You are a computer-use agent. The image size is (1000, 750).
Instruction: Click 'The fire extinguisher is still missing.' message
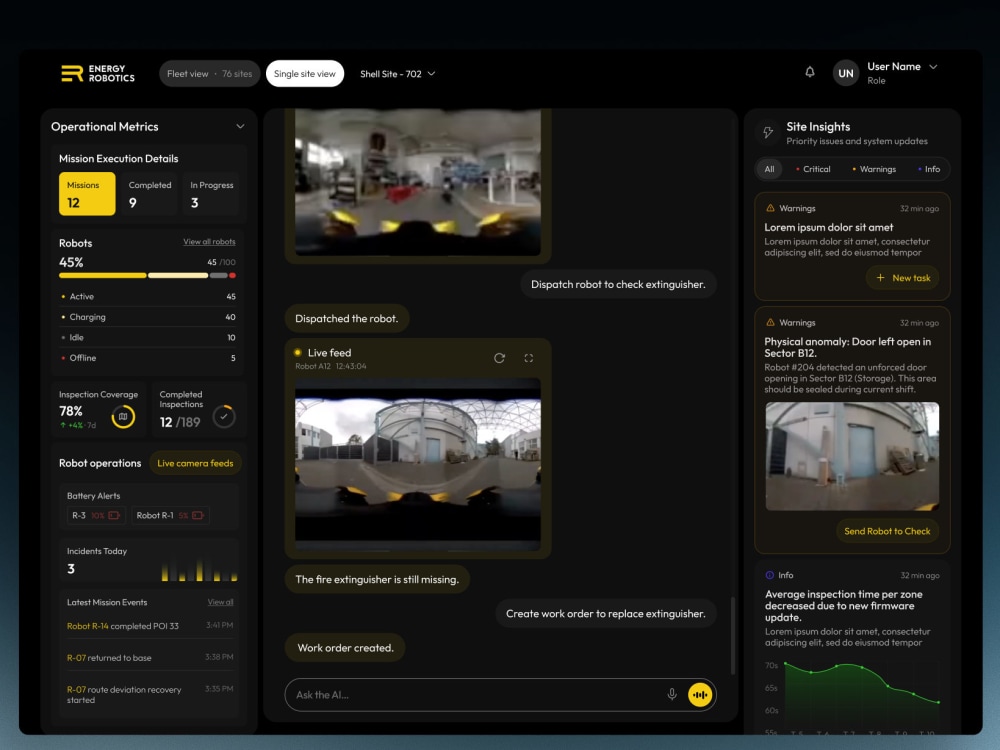coord(377,579)
